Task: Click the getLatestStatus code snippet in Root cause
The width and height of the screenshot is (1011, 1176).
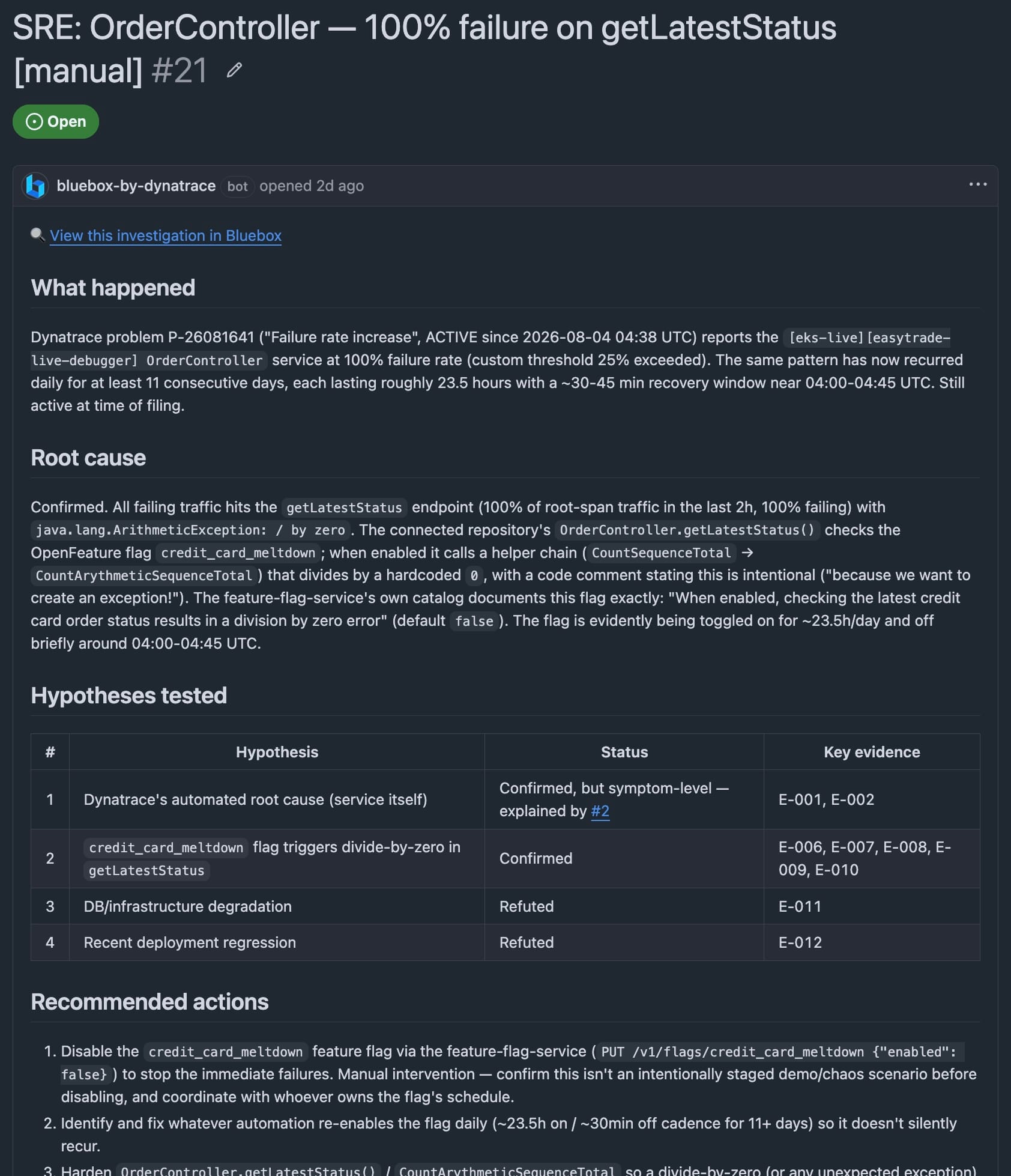Action: pos(344,508)
